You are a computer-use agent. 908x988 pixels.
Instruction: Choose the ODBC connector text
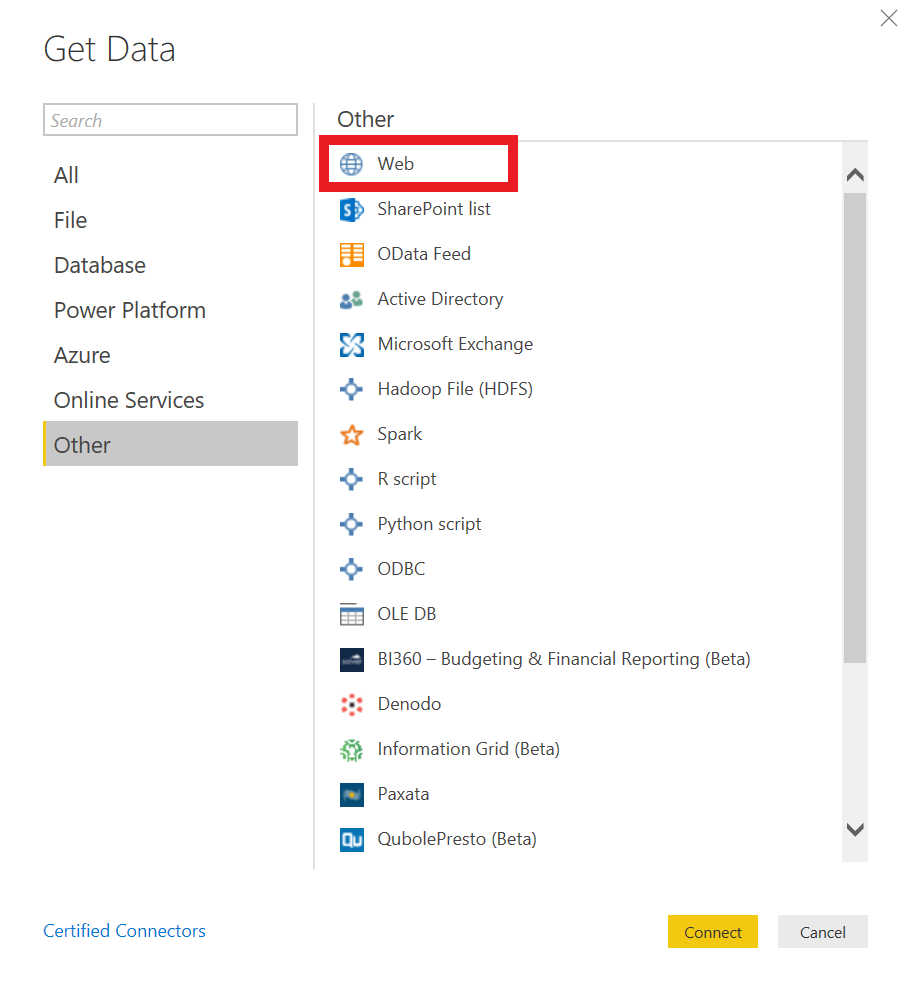pos(401,569)
